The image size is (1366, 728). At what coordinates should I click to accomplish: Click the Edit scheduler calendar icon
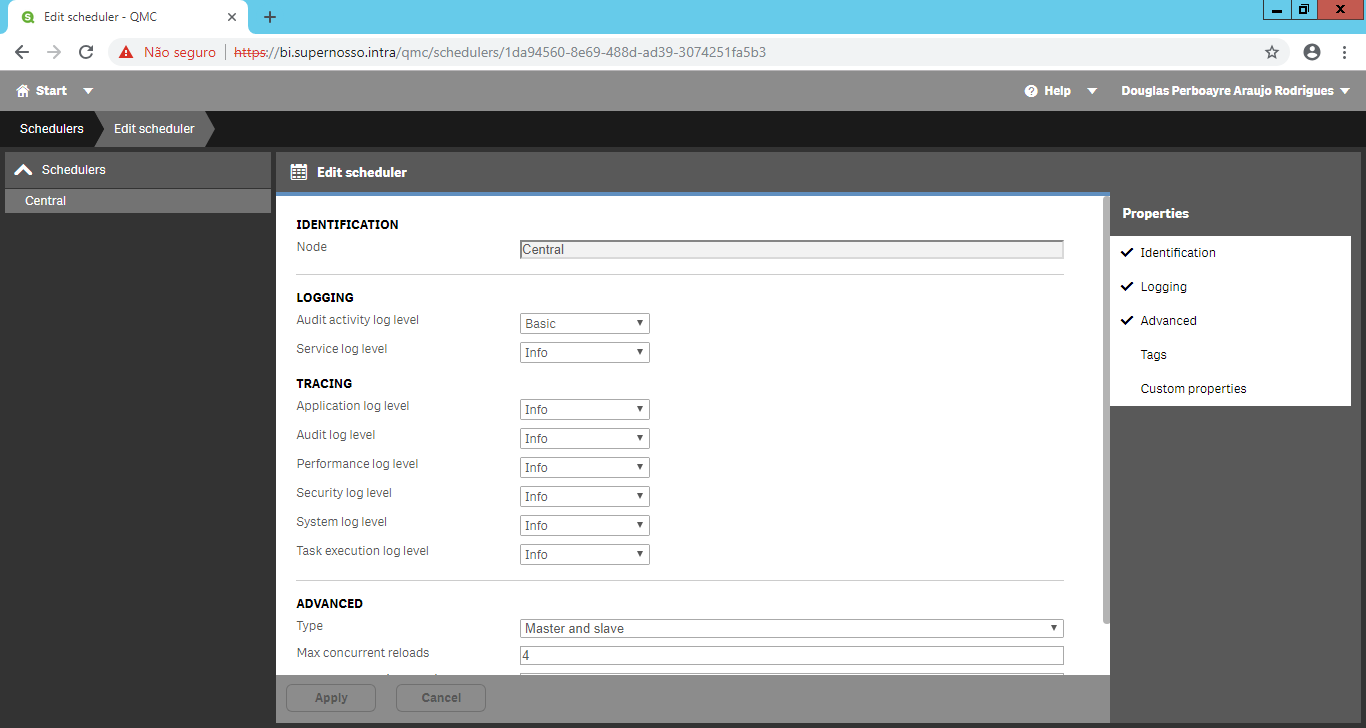click(x=298, y=172)
